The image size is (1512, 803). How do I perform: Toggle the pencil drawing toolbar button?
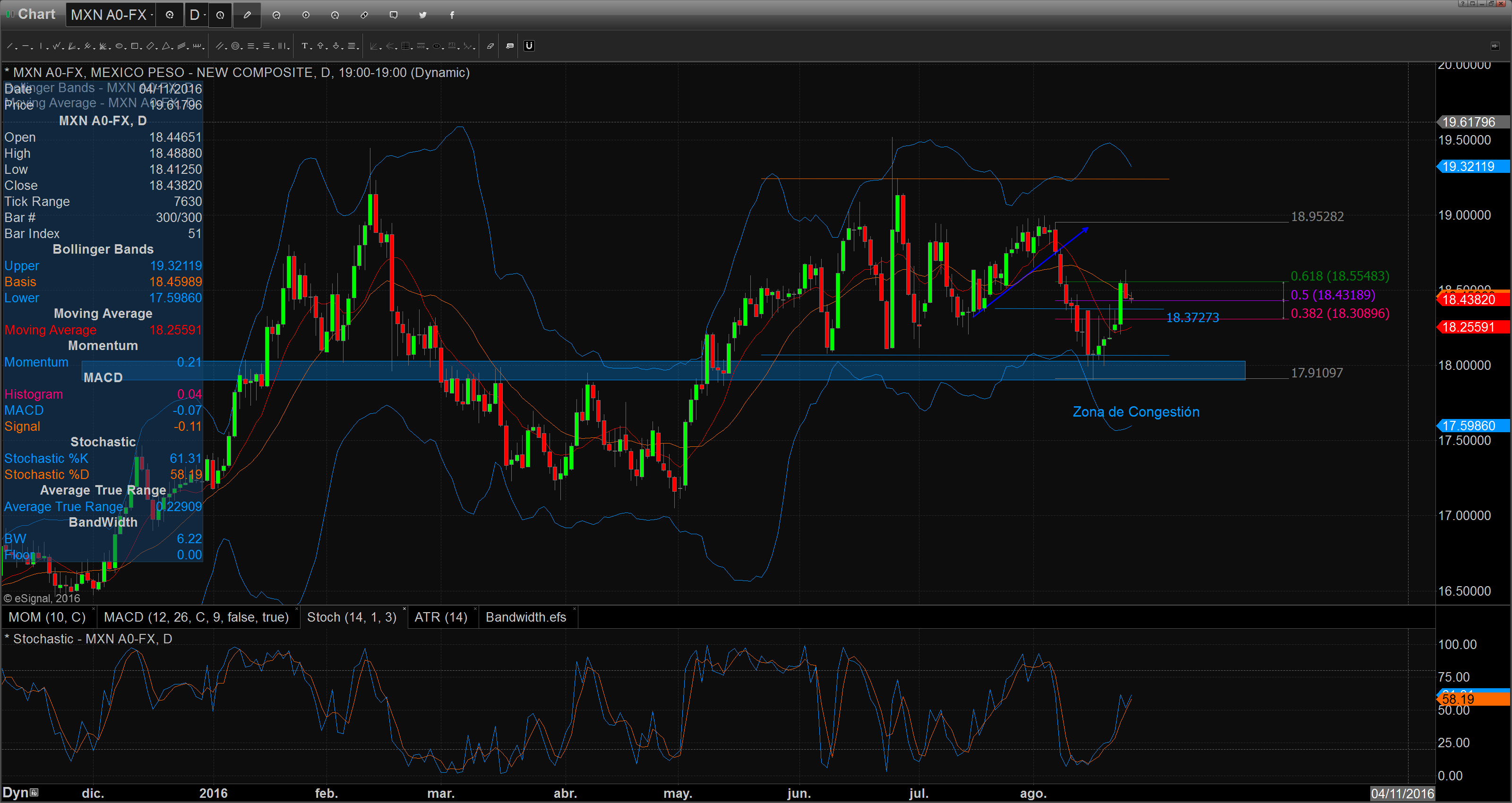point(247,15)
